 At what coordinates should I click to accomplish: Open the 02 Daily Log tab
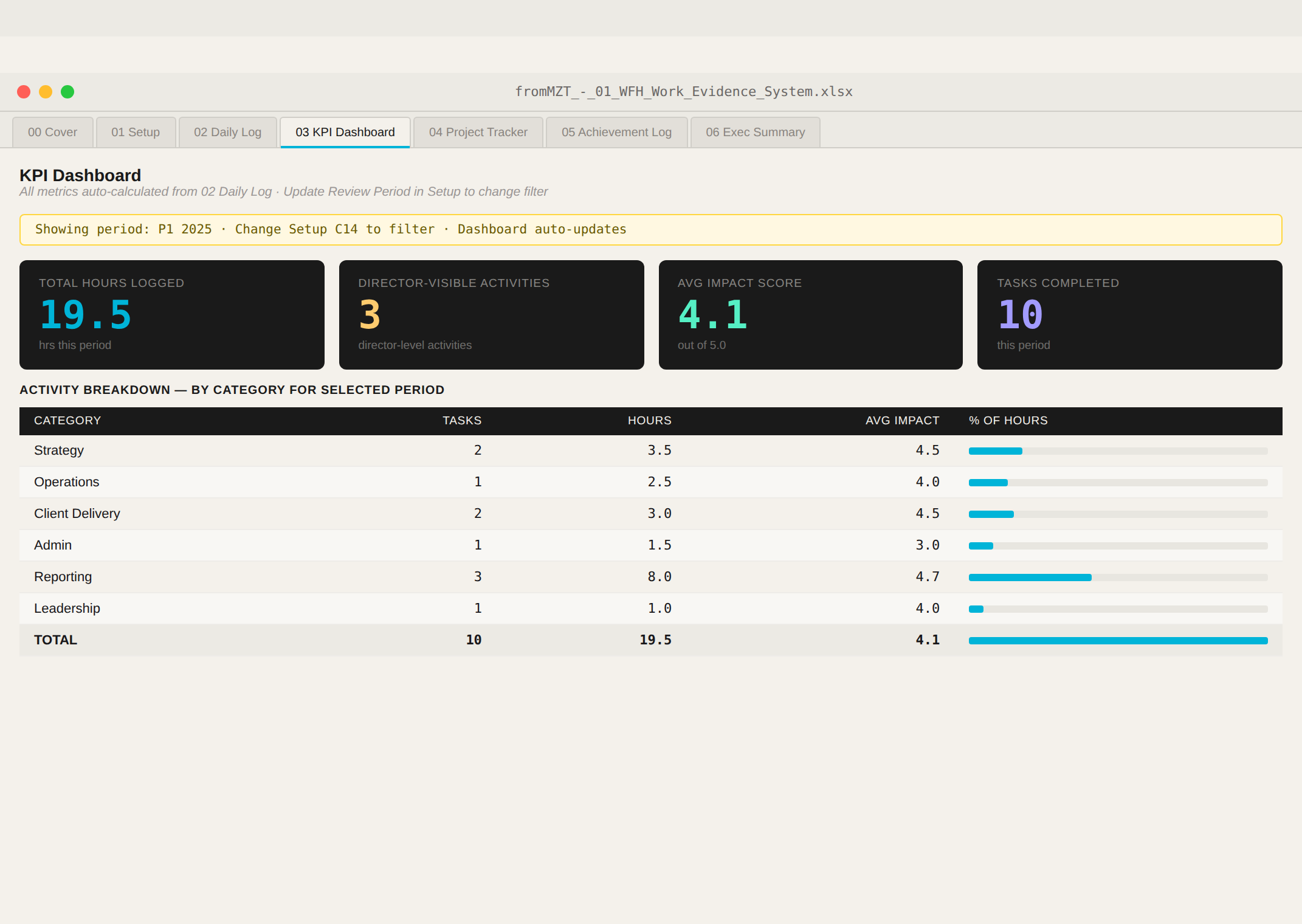(x=228, y=132)
